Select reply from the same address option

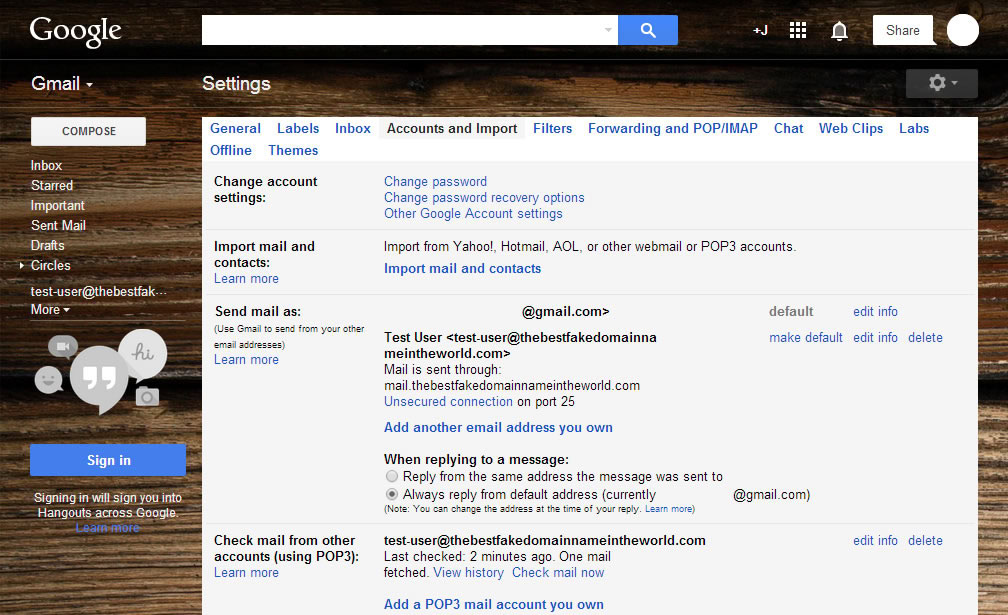391,476
